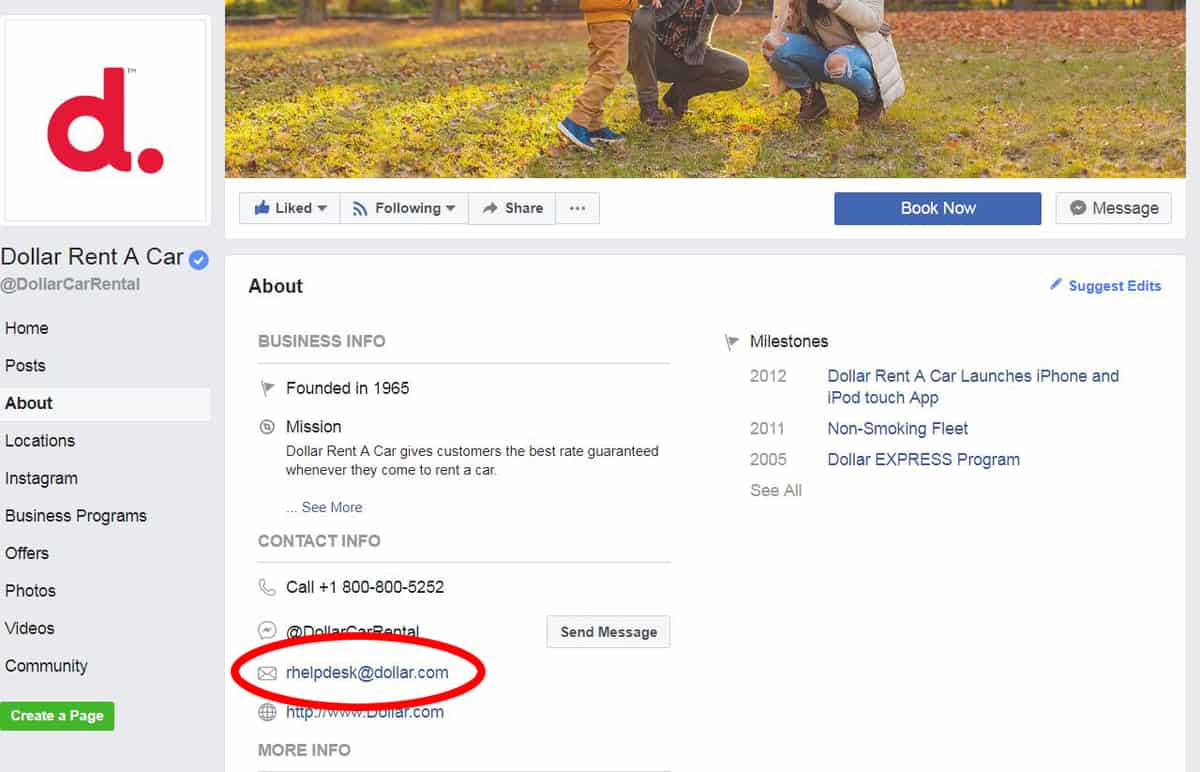Expand mission text with See More

click(x=332, y=507)
